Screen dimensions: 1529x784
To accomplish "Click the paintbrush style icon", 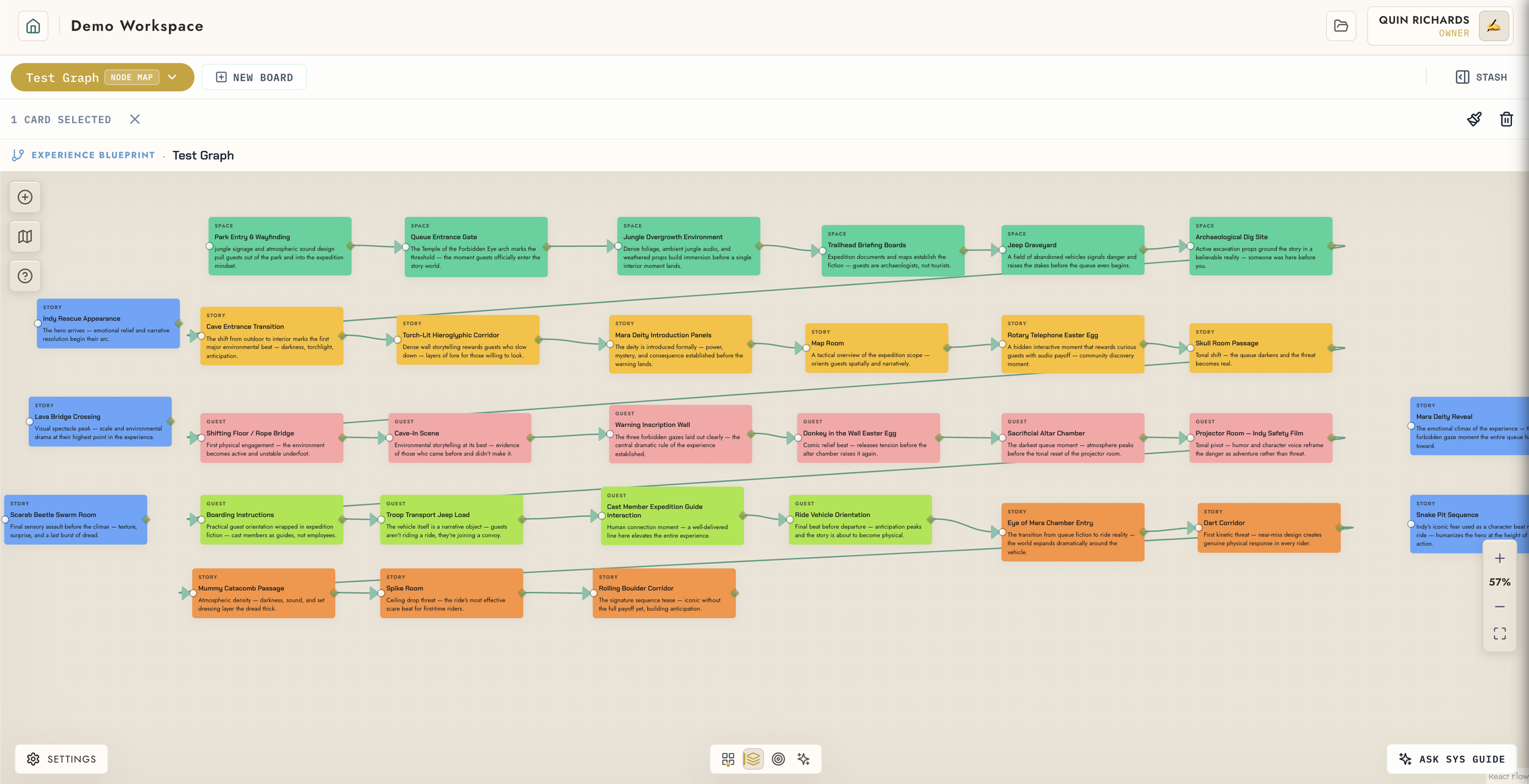I will click(x=1474, y=119).
